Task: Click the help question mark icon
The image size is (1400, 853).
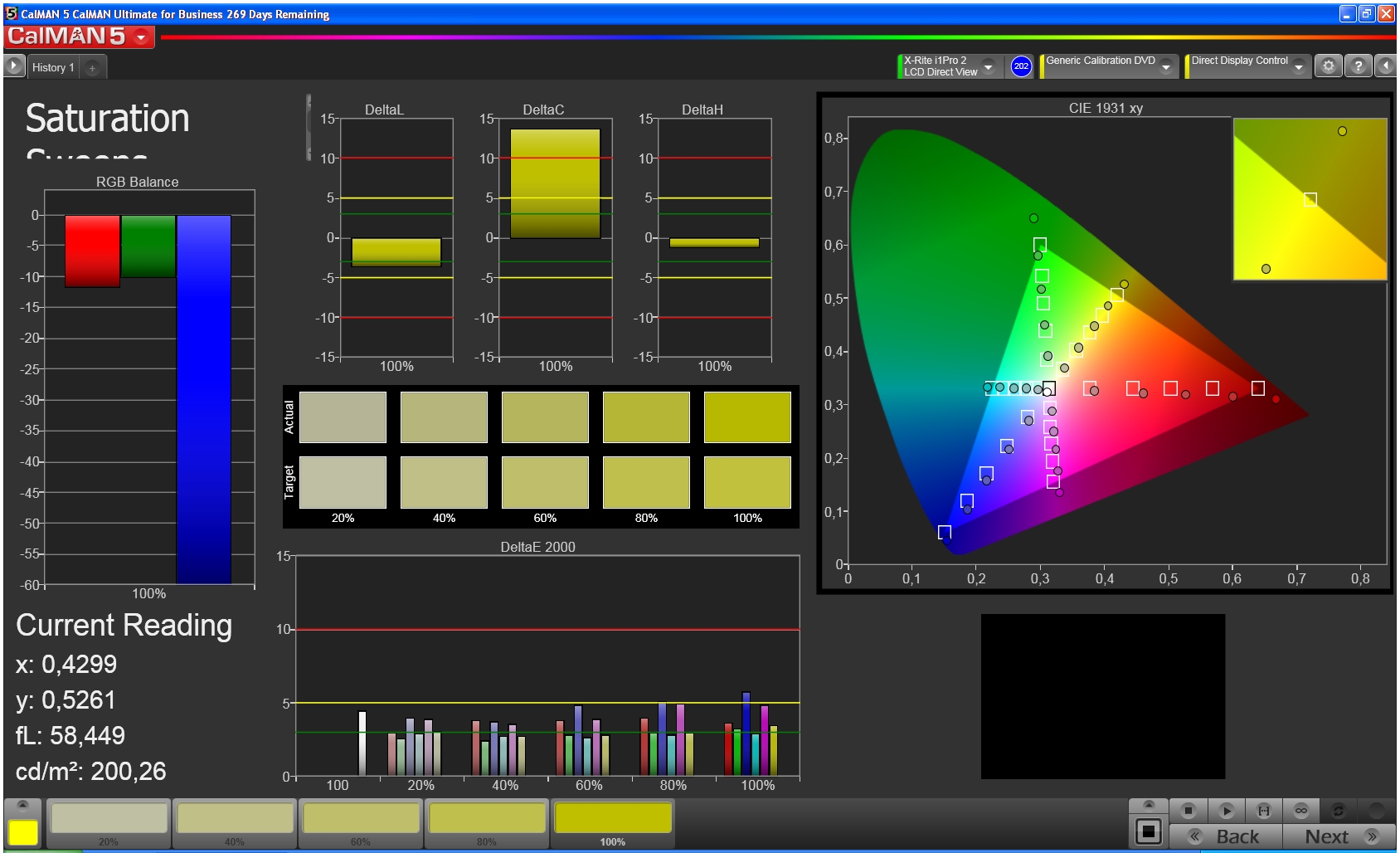Action: [1358, 66]
